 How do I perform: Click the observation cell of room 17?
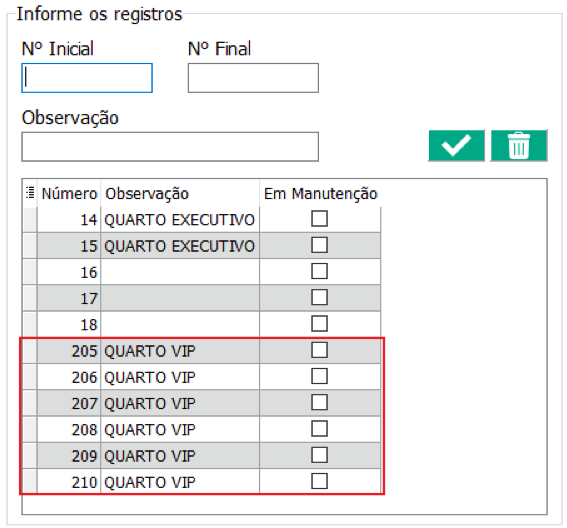pyautogui.click(x=180, y=298)
